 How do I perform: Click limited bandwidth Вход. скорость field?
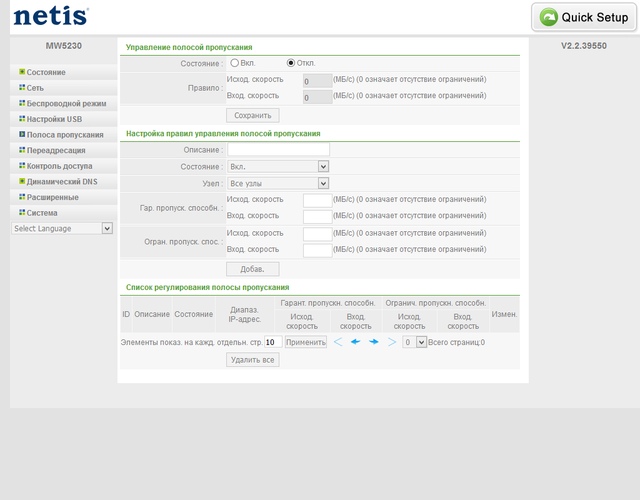coord(318,251)
